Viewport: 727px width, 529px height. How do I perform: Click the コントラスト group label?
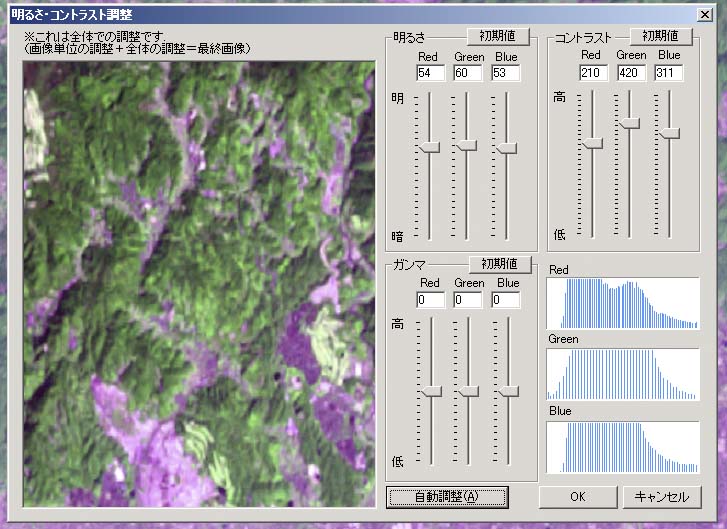coord(583,38)
